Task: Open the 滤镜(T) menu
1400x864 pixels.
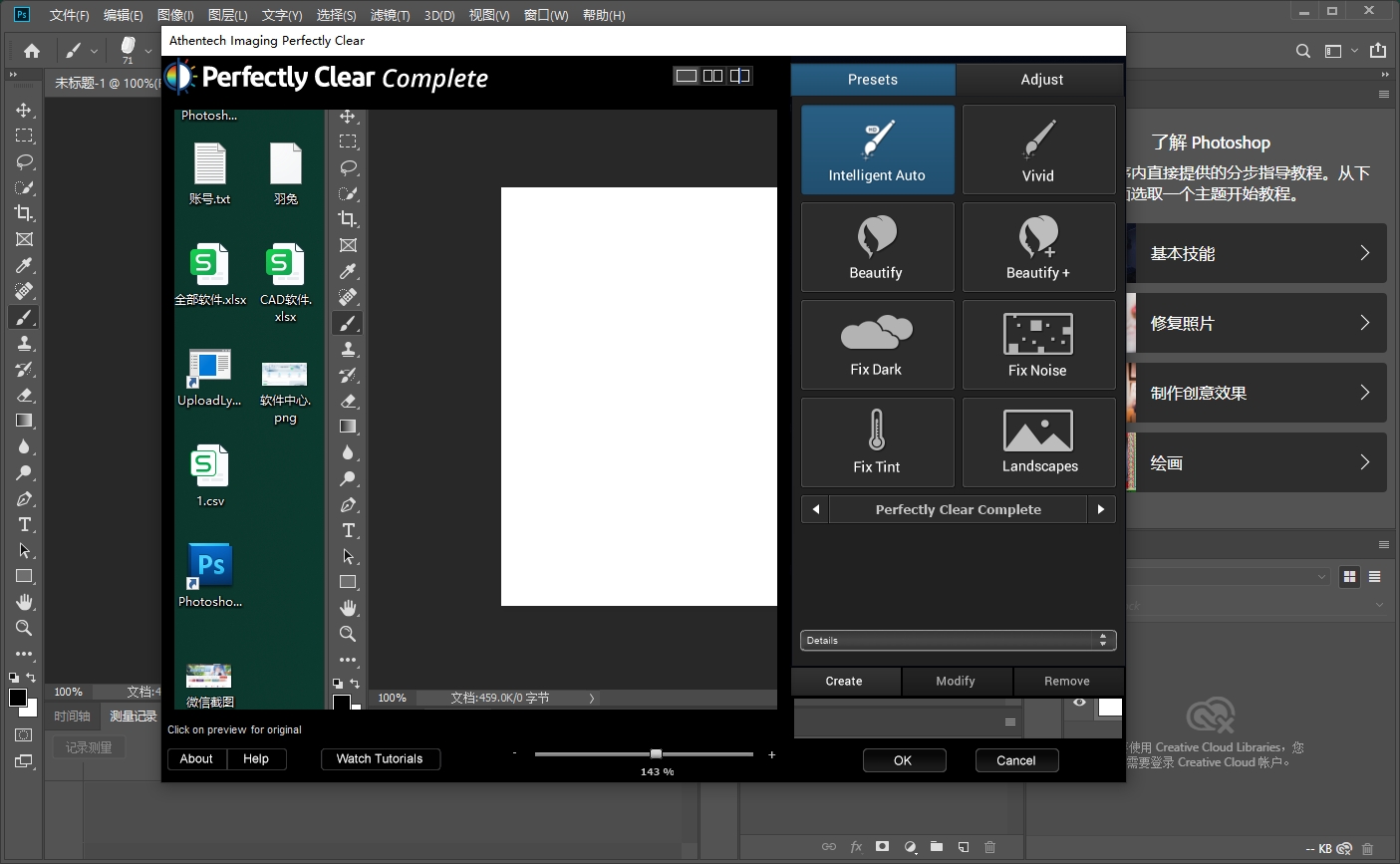Action: [390, 15]
